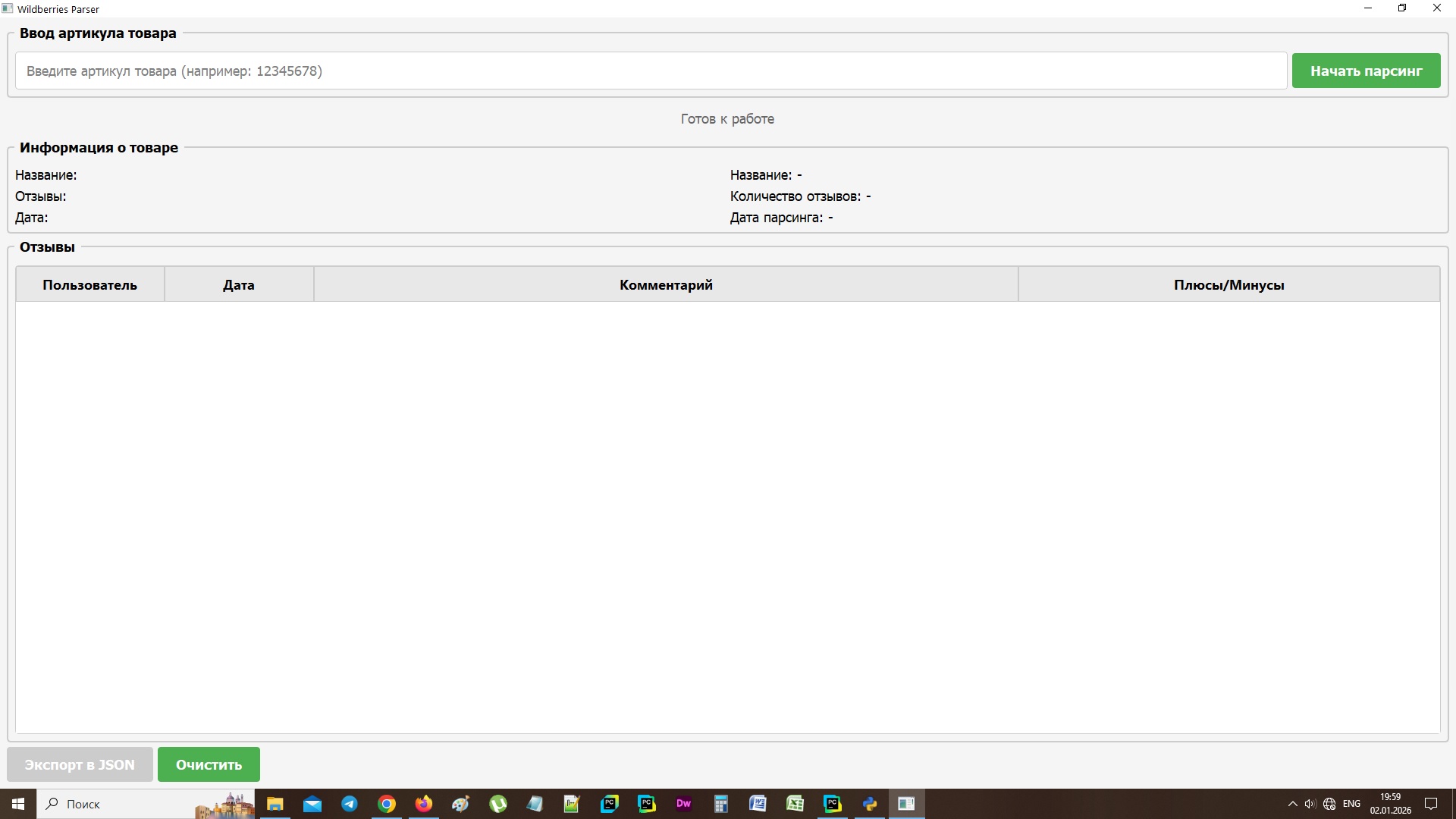Viewport: 1456px width, 819px height.
Task: Open Dreamweaver from the taskbar
Action: [x=683, y=804]
